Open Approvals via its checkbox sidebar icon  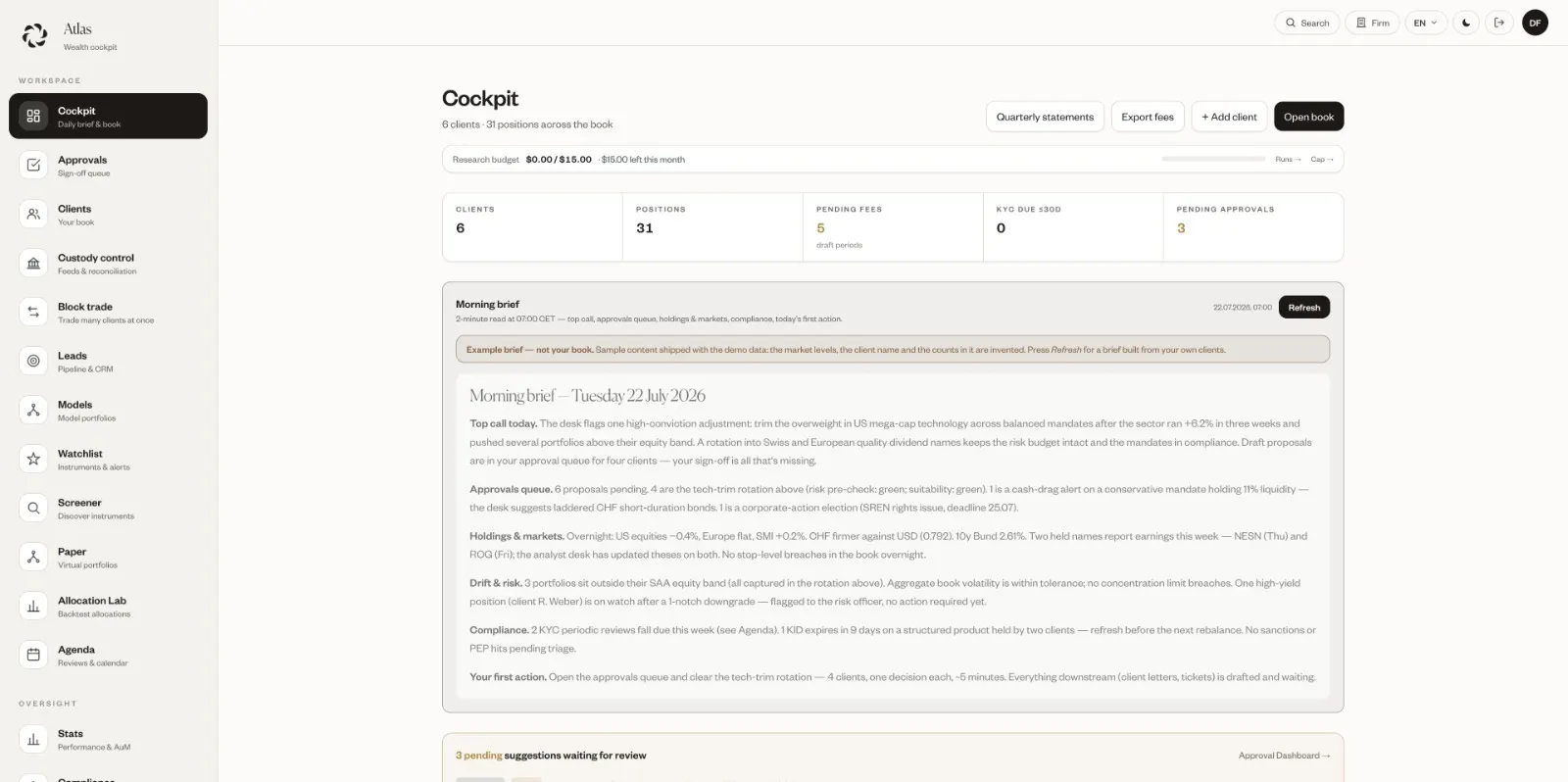pyautogui.click(x=33, y=165)
